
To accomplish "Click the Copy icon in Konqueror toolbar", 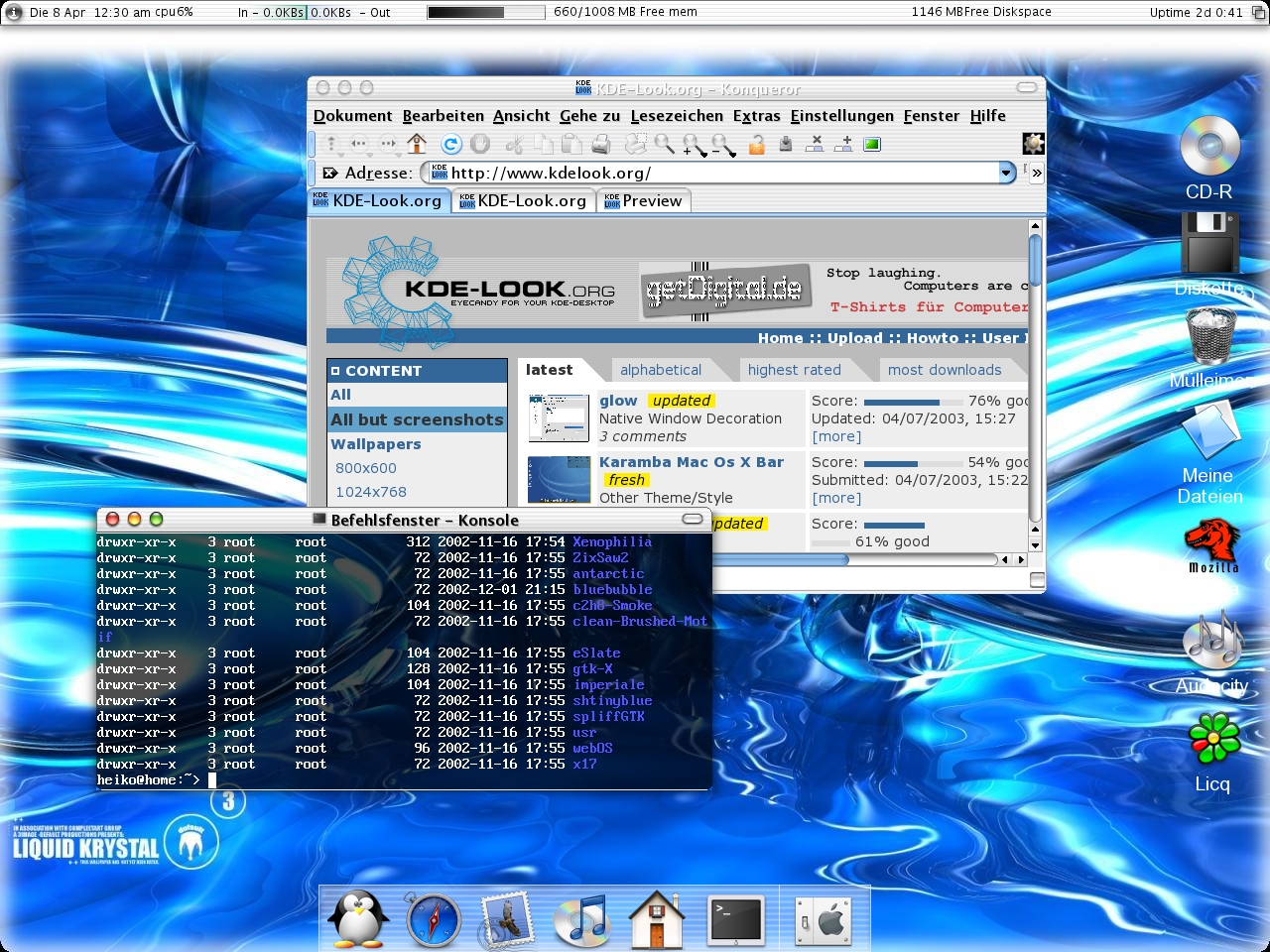I will [x=543, y=144].
